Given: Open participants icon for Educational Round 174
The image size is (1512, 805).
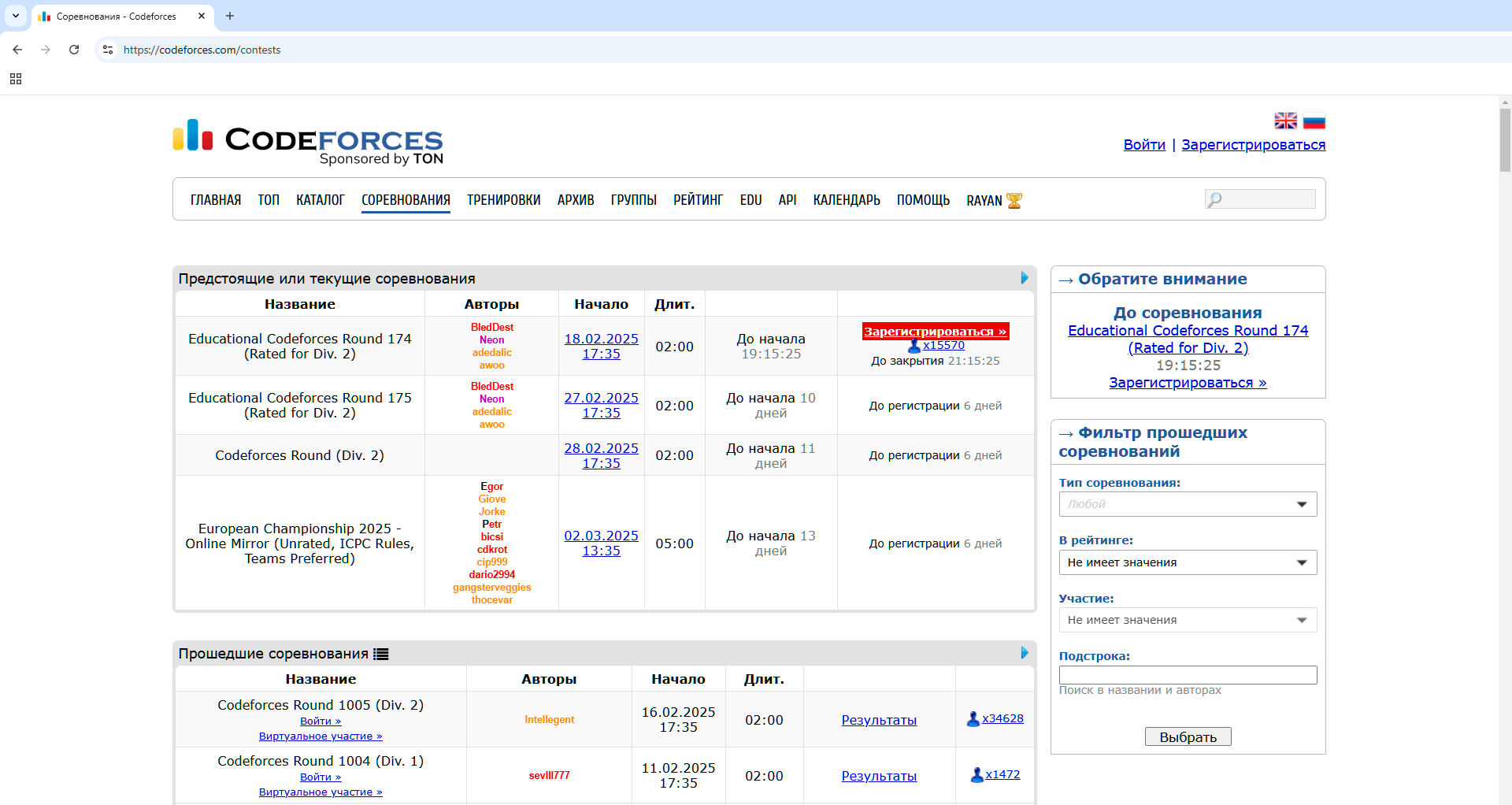Looking at the screenshot, I should [x=913, y=346].
